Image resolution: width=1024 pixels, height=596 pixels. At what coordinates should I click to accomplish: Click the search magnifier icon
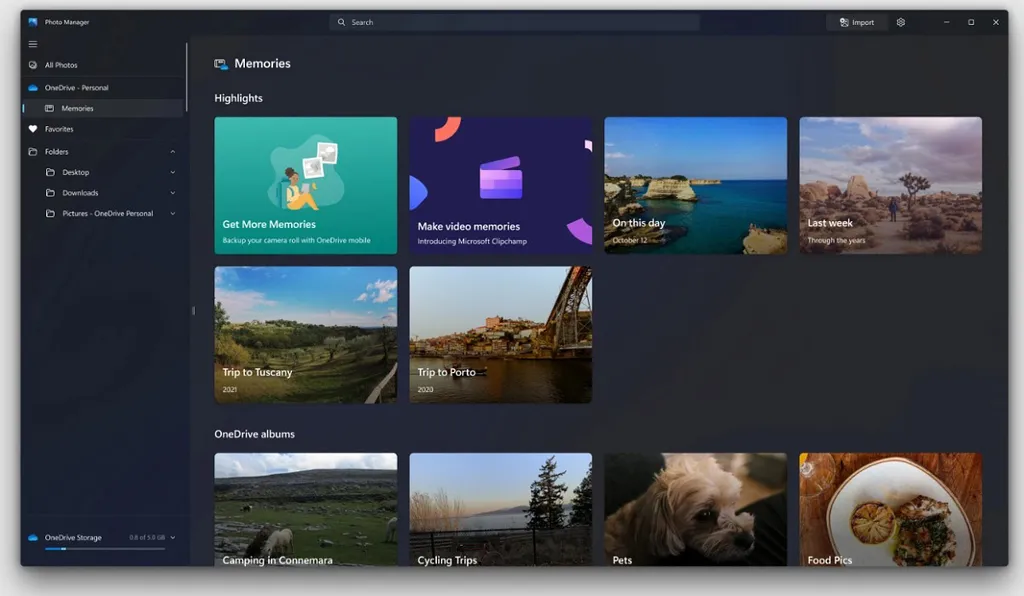[x=341, y=22]
